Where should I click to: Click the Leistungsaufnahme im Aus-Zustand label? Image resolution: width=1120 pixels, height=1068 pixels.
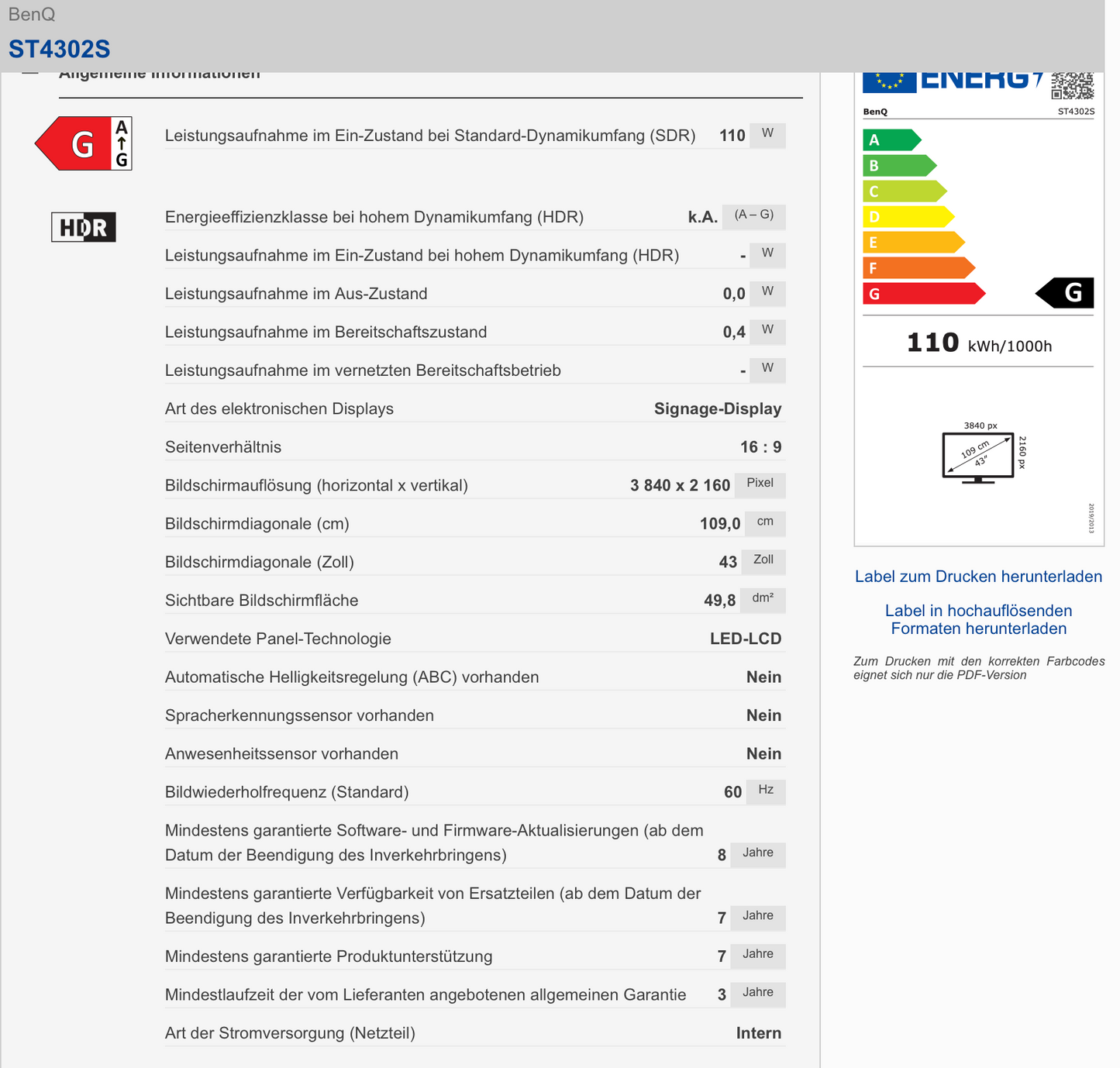tap(296, 294)
